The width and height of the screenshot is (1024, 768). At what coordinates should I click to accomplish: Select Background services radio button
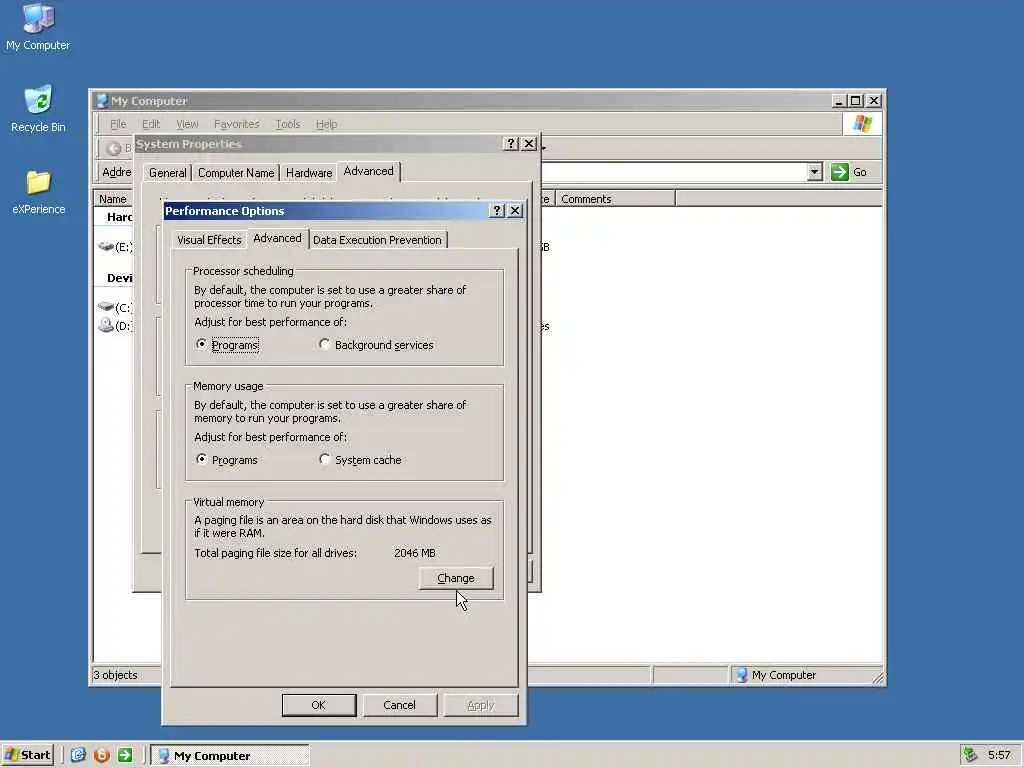pos(325,344)
